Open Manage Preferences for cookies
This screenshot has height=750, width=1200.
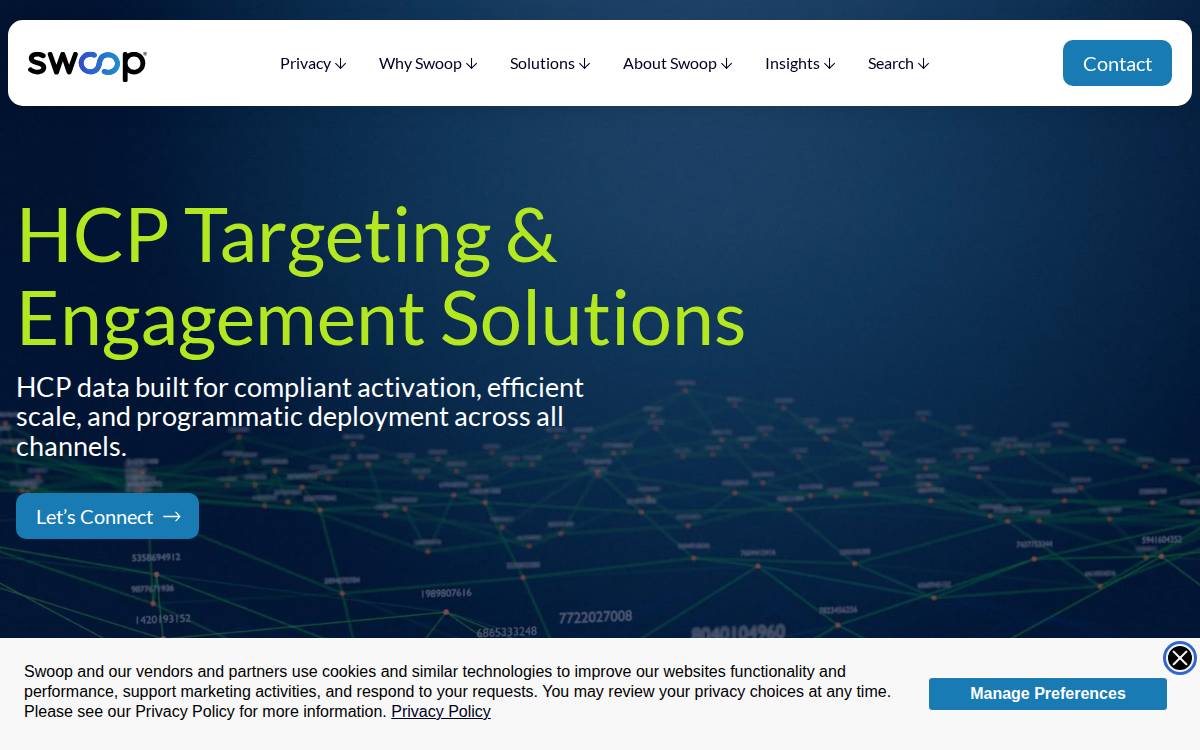point(1048,694)
